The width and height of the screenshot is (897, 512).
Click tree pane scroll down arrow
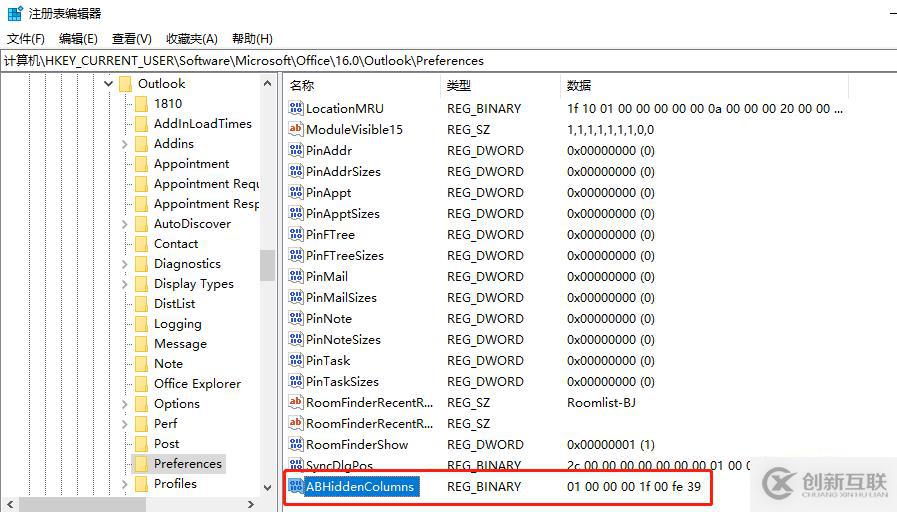267,487
